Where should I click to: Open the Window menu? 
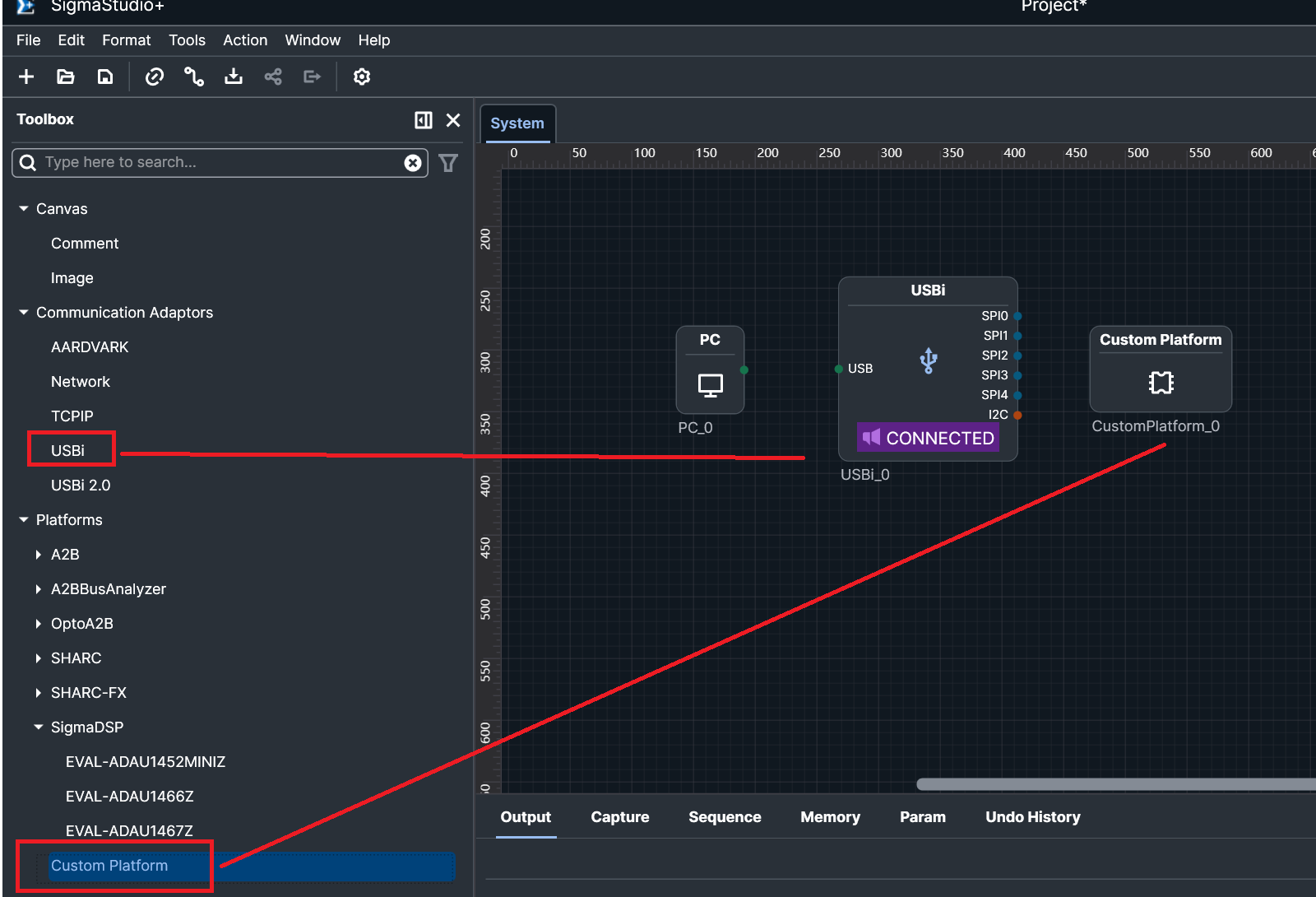click(313, 40)
